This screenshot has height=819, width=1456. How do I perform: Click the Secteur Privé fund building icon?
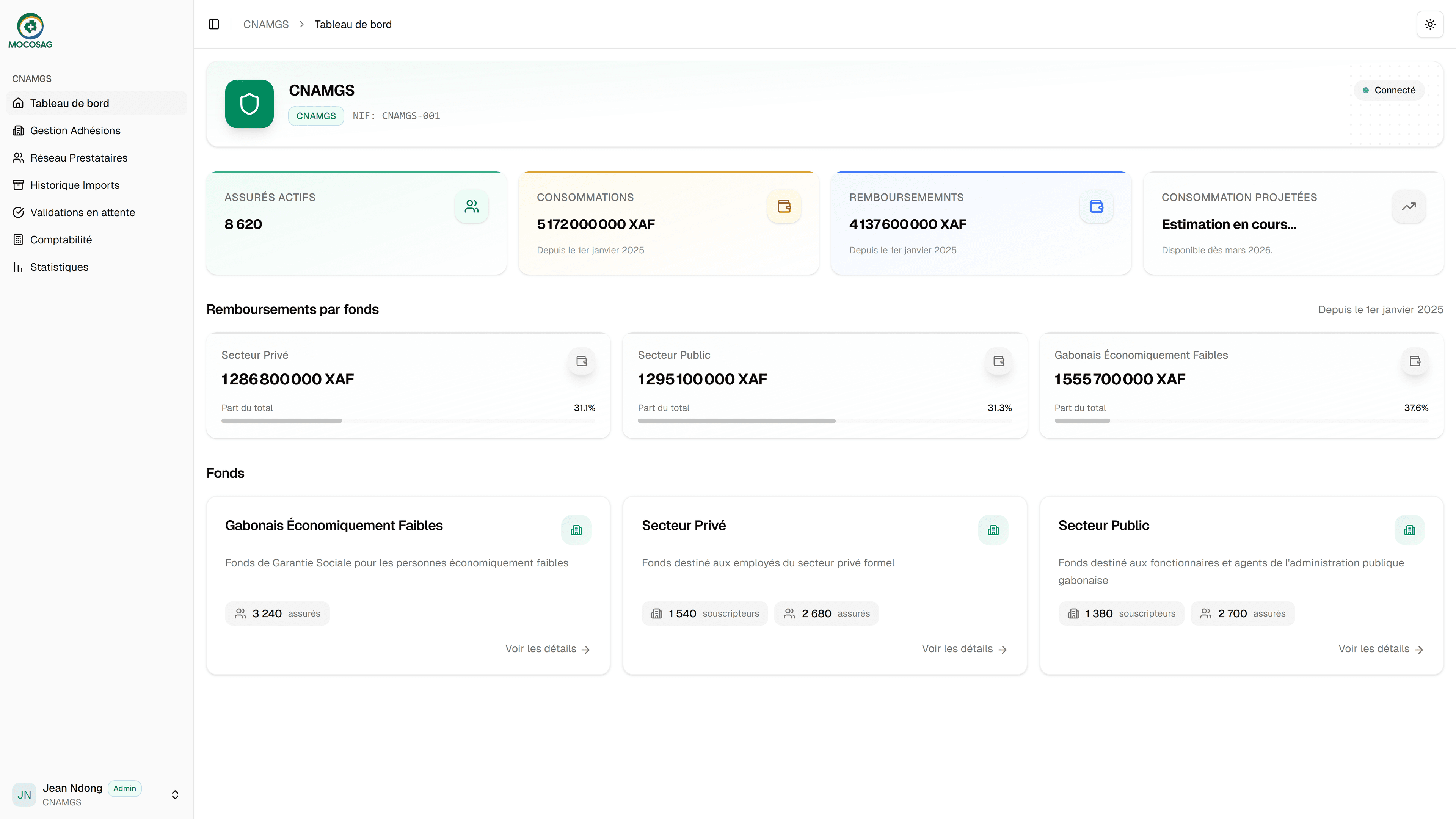click(993, 530)
